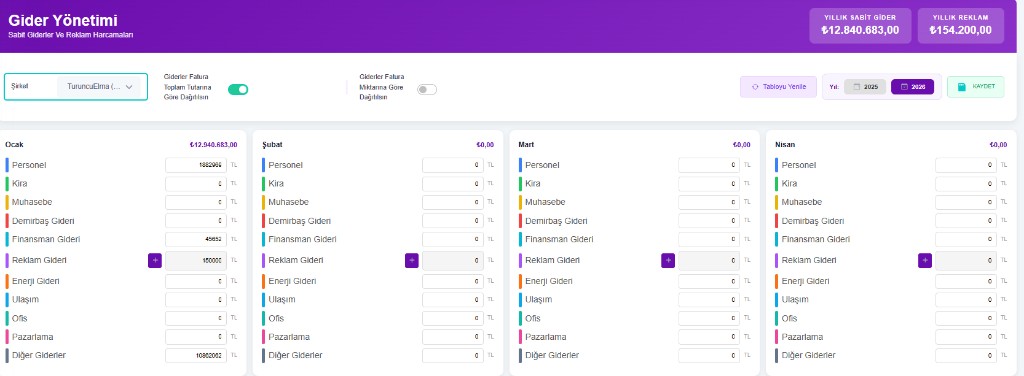Edit Ocak Pazarlama amount field

[196, 337]
